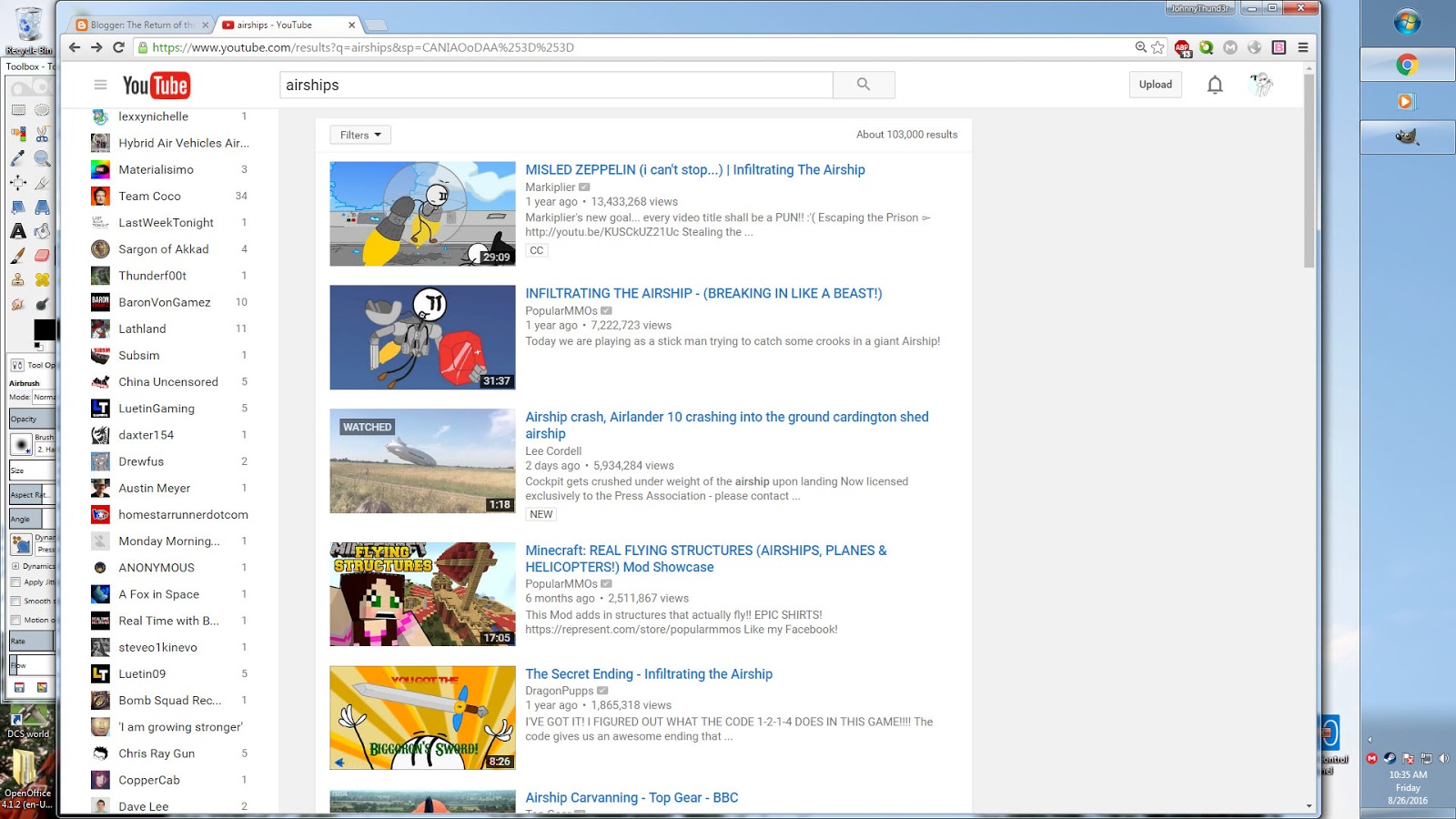Open Airship Carvanning - Top Gear - BBC link

tap(632, 797)
